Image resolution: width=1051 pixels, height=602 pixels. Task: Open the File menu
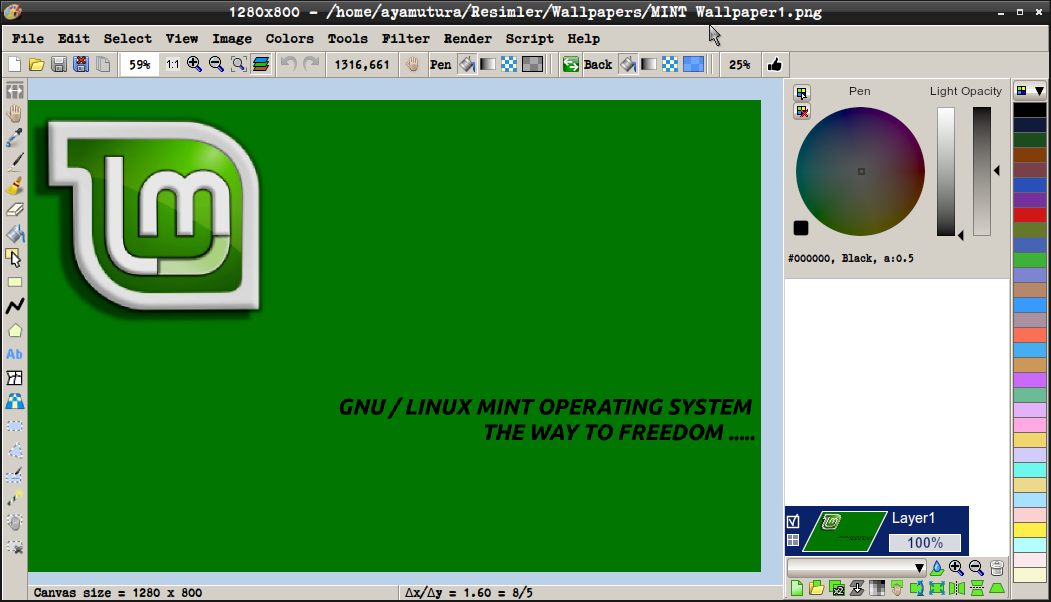[27, 38]
